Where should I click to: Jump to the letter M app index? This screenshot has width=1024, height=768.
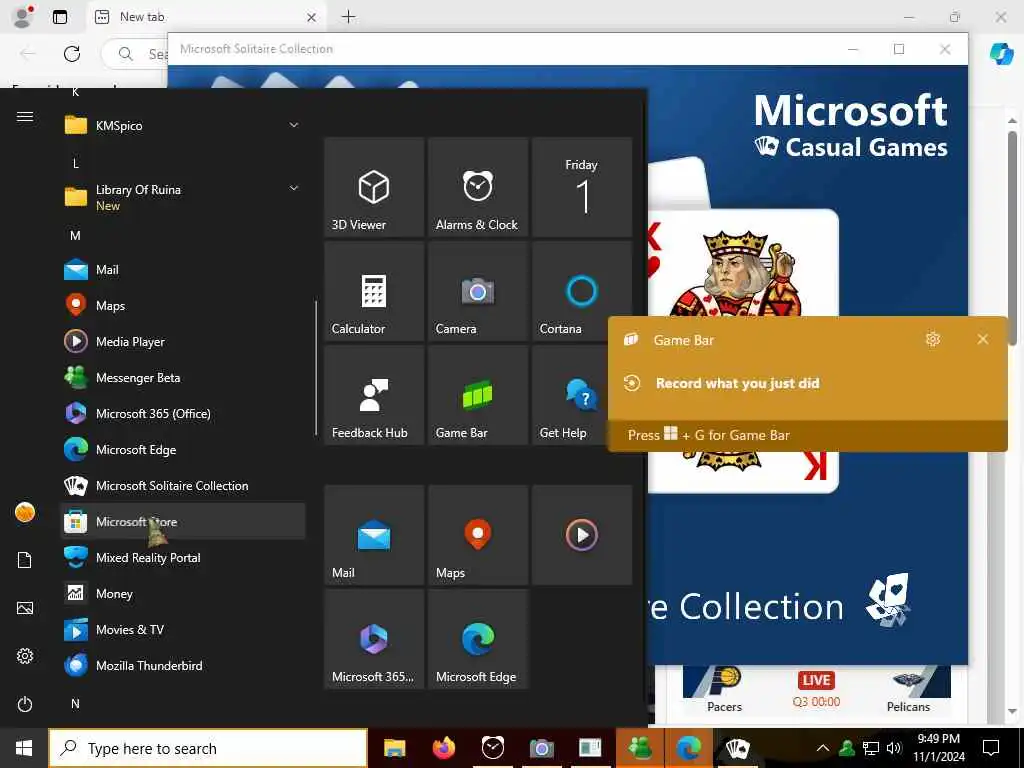(x=75, y=235)
